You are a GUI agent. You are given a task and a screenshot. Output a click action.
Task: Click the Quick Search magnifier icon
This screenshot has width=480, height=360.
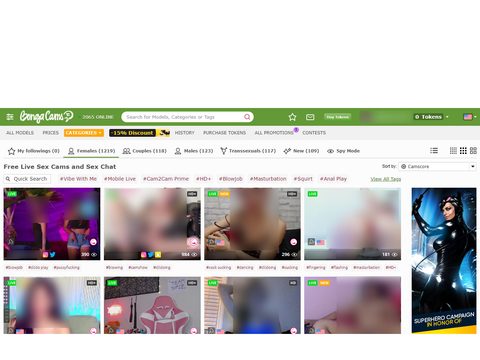click(8, 179)
